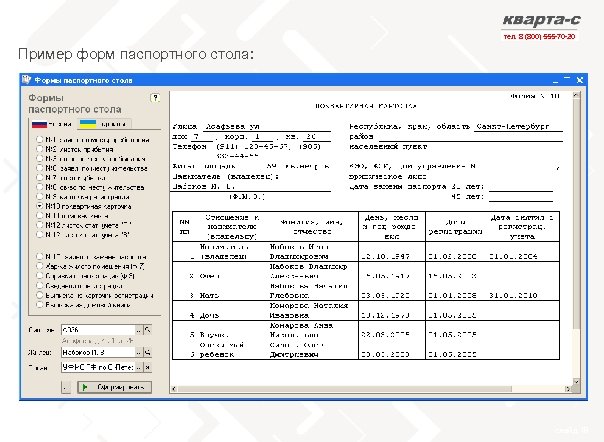Image resolution: width=604 pixels, height=442 pixels.
Task: Switch to the Россия tab
Action: tap(52, 124)
